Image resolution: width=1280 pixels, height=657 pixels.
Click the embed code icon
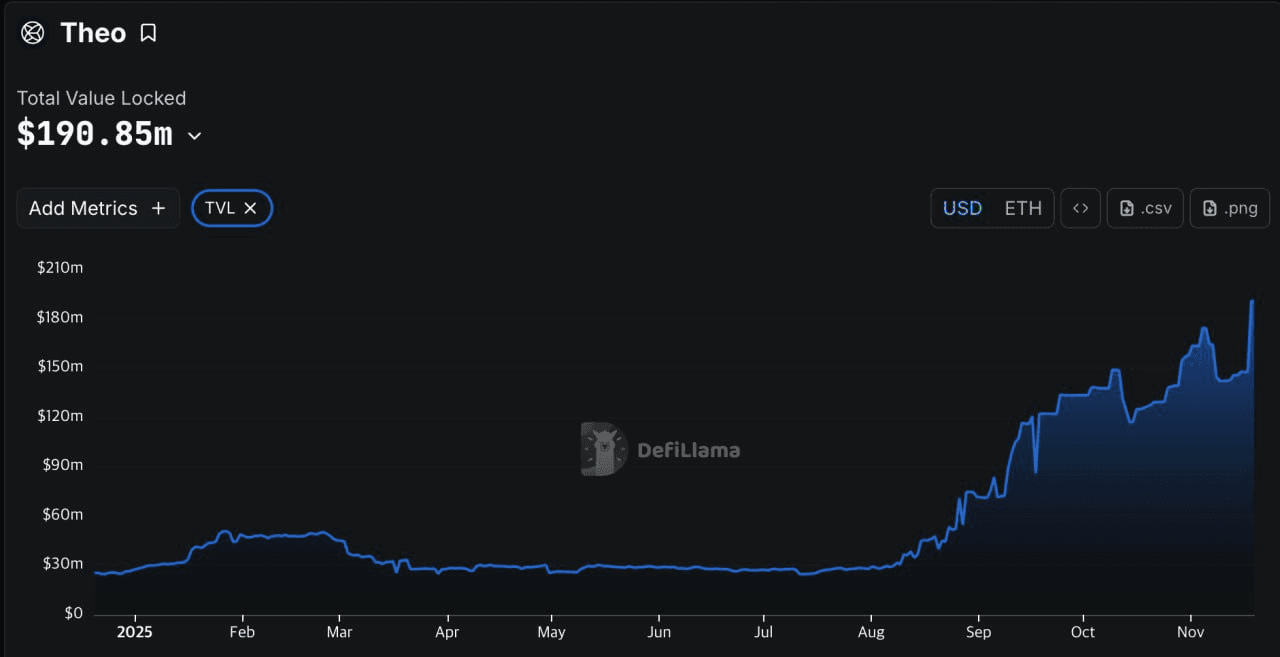coord(1080,208)
